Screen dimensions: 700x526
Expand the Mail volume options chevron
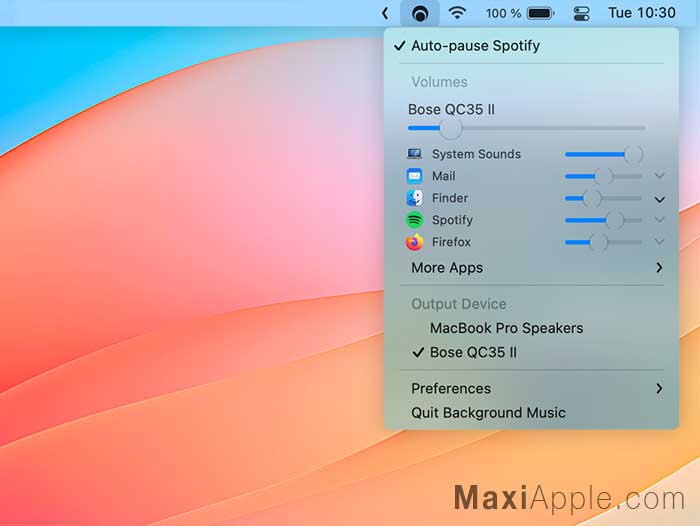659,176
